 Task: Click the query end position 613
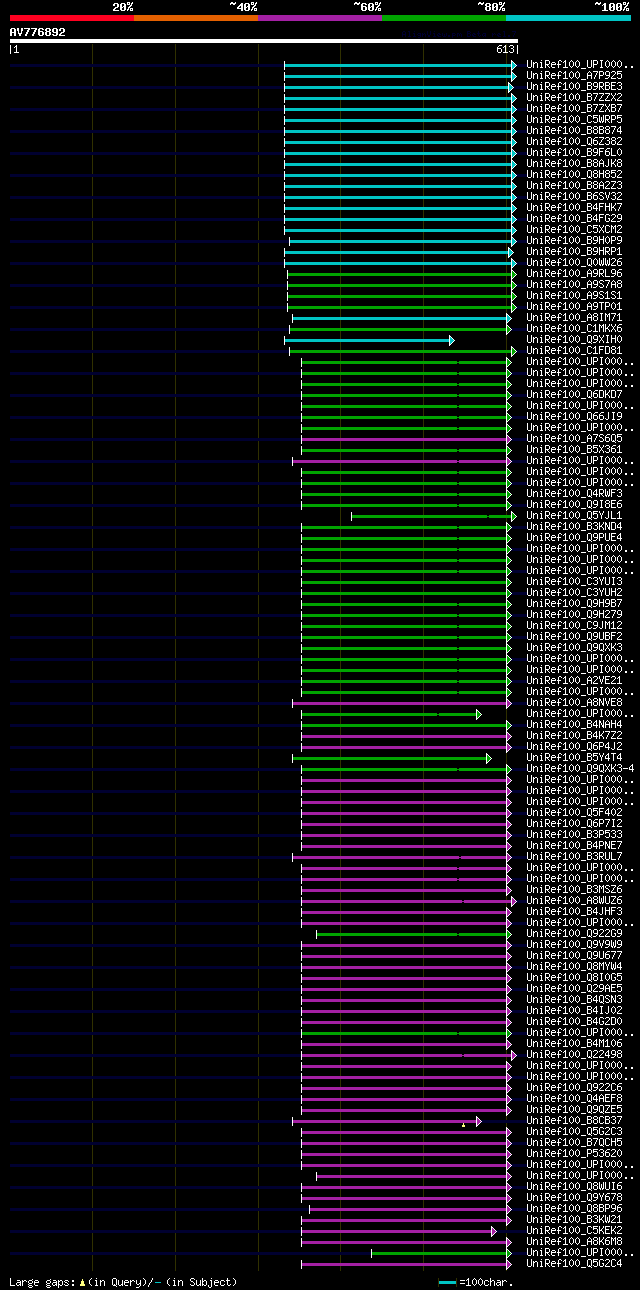pos(505,49)
